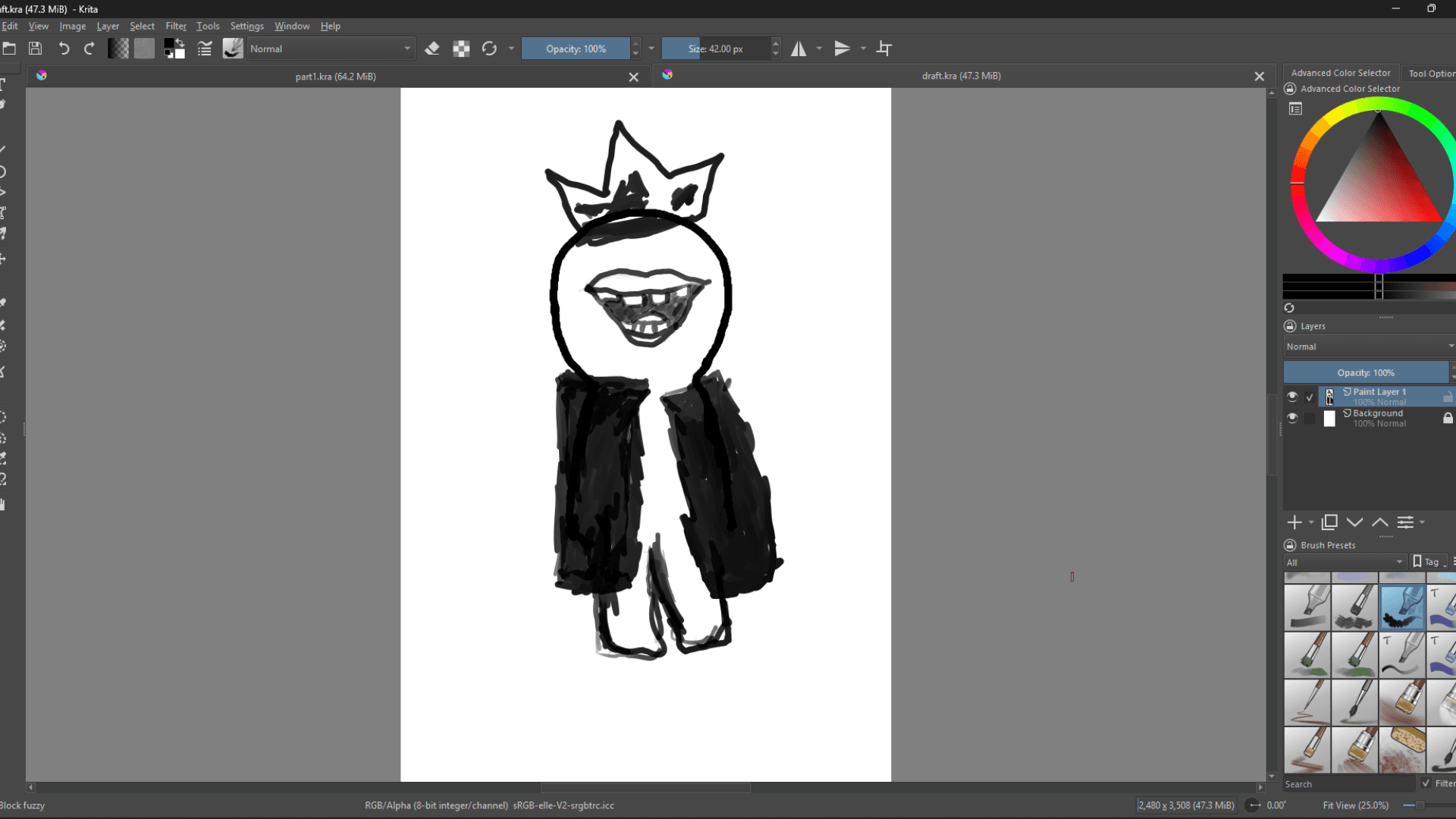The image size is (1456, 819).
Task: Hide Paint Layer 1 visibility eye
Action: coord(1292,397)
